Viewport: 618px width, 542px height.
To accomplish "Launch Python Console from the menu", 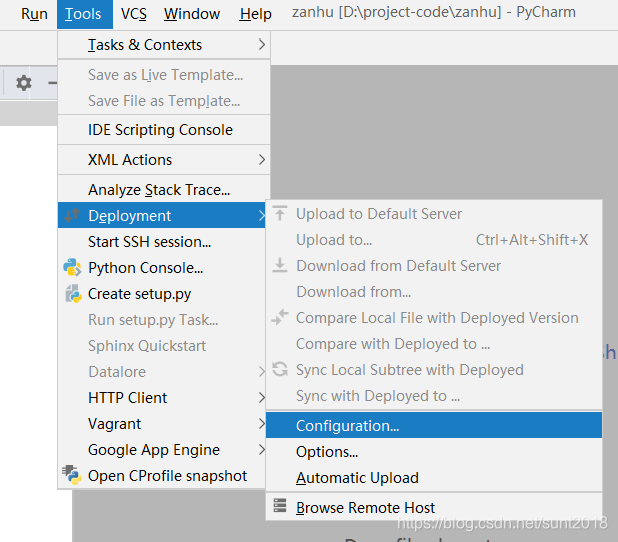I will (x=162, y=268).
